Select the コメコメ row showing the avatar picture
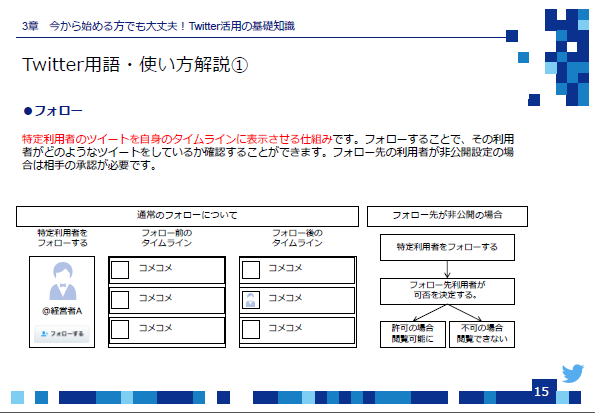Viewport: 595px width, 413px height. click(x=297, y=300)
